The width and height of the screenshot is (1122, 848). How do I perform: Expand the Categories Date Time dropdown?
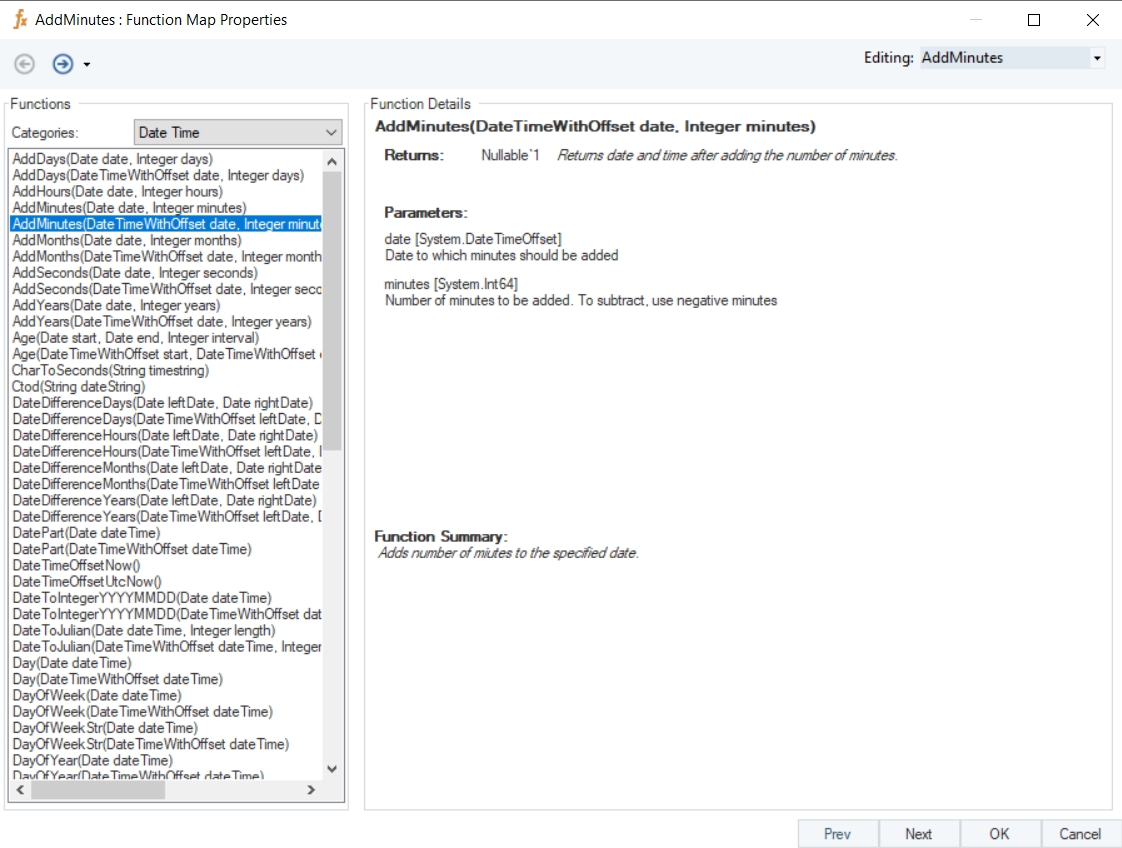pos(331,132)
